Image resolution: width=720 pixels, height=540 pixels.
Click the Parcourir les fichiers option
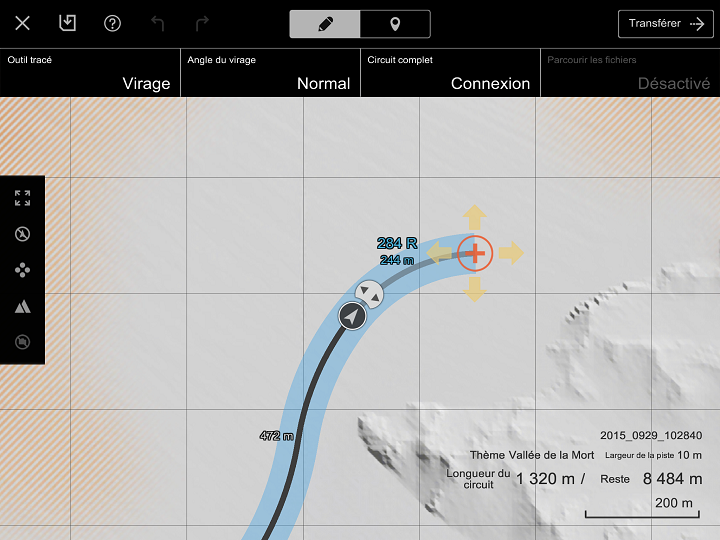pyautogui.click(x=630, y=73)
